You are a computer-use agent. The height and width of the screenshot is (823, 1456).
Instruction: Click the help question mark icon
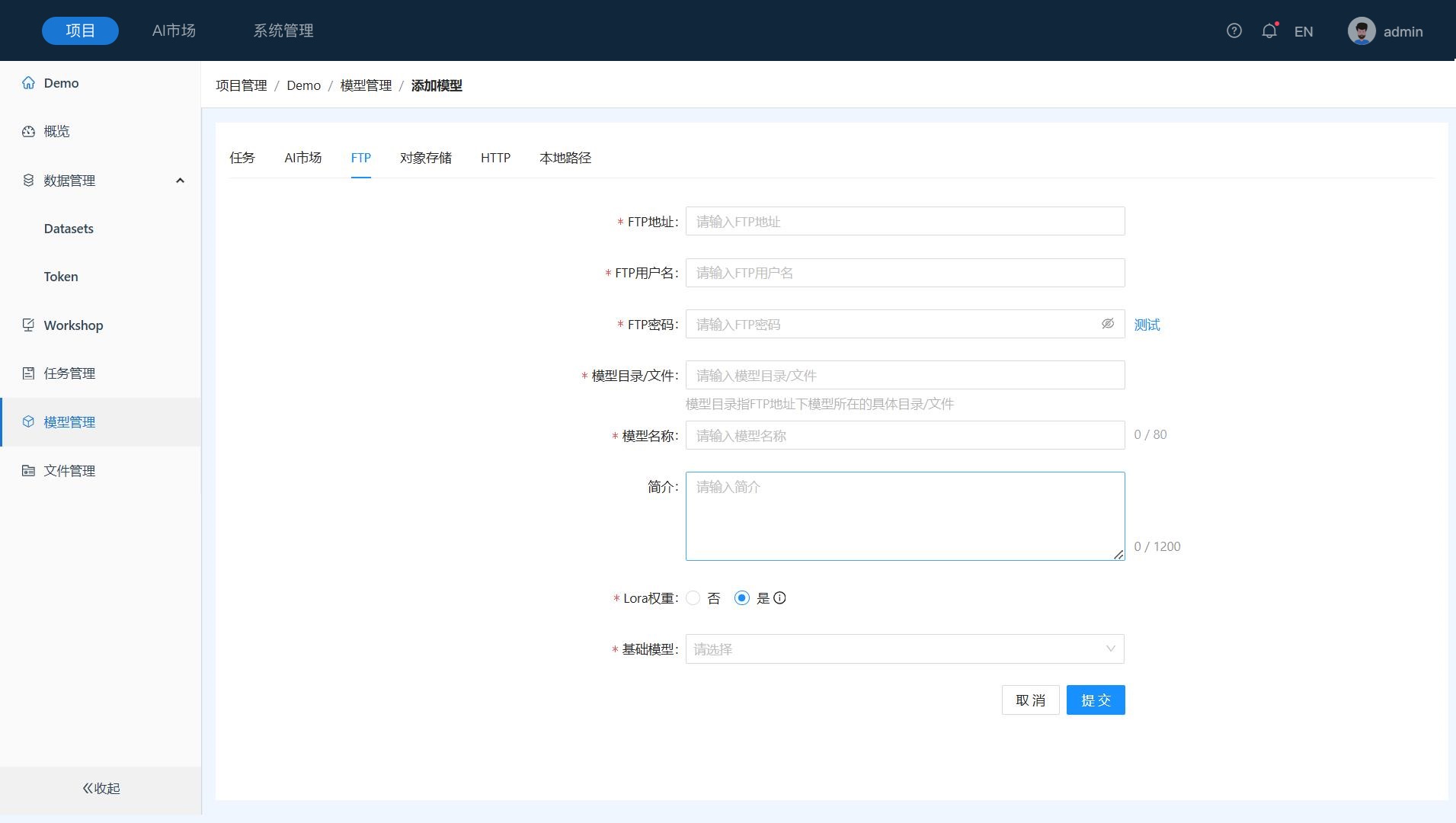[1234, 31]
